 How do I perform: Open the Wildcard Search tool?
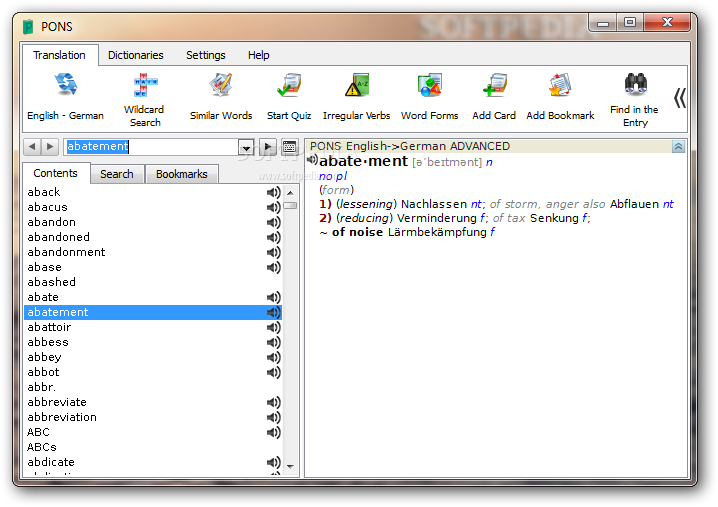(144, 99)
